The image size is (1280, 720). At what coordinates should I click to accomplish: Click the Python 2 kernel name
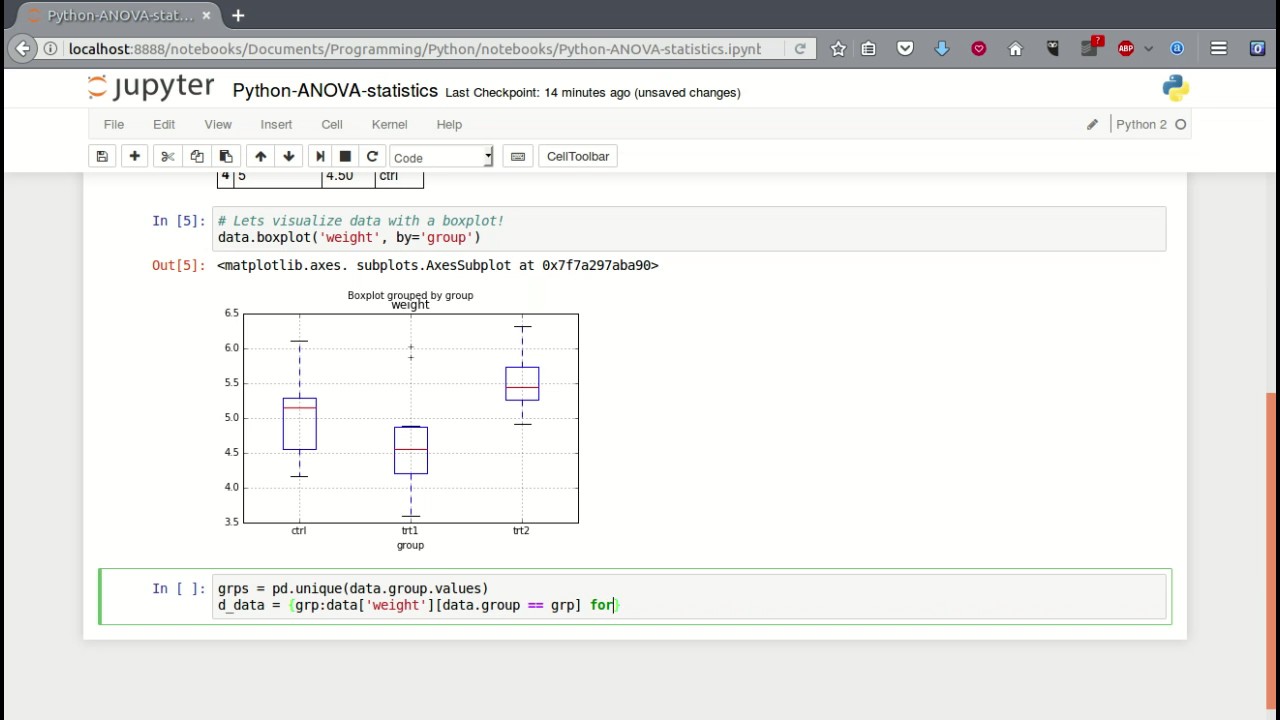pyautogui.click(x=1141, y=124)
